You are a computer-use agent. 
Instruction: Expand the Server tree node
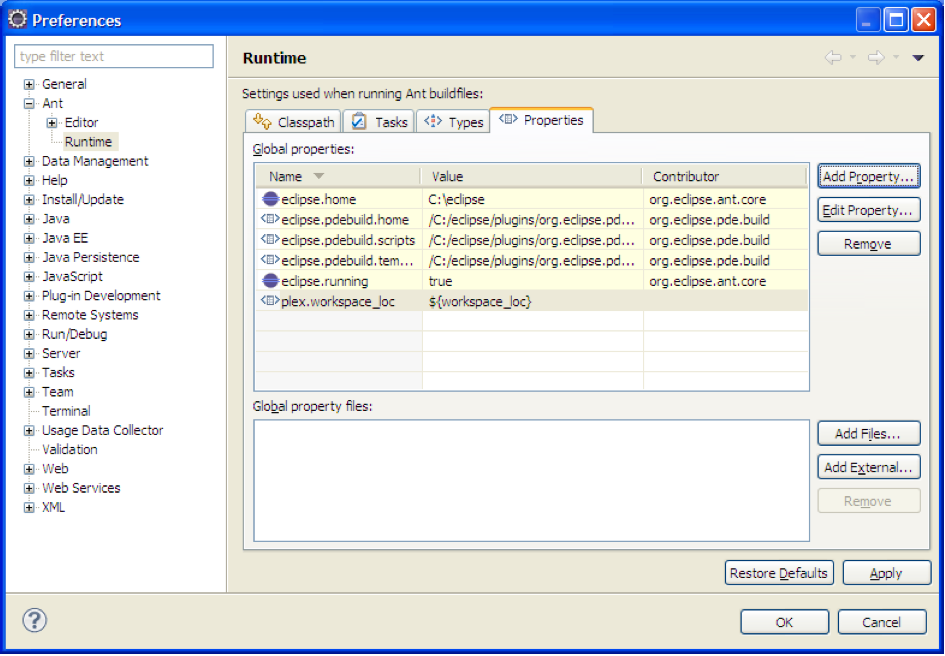[x=29, y=354]
